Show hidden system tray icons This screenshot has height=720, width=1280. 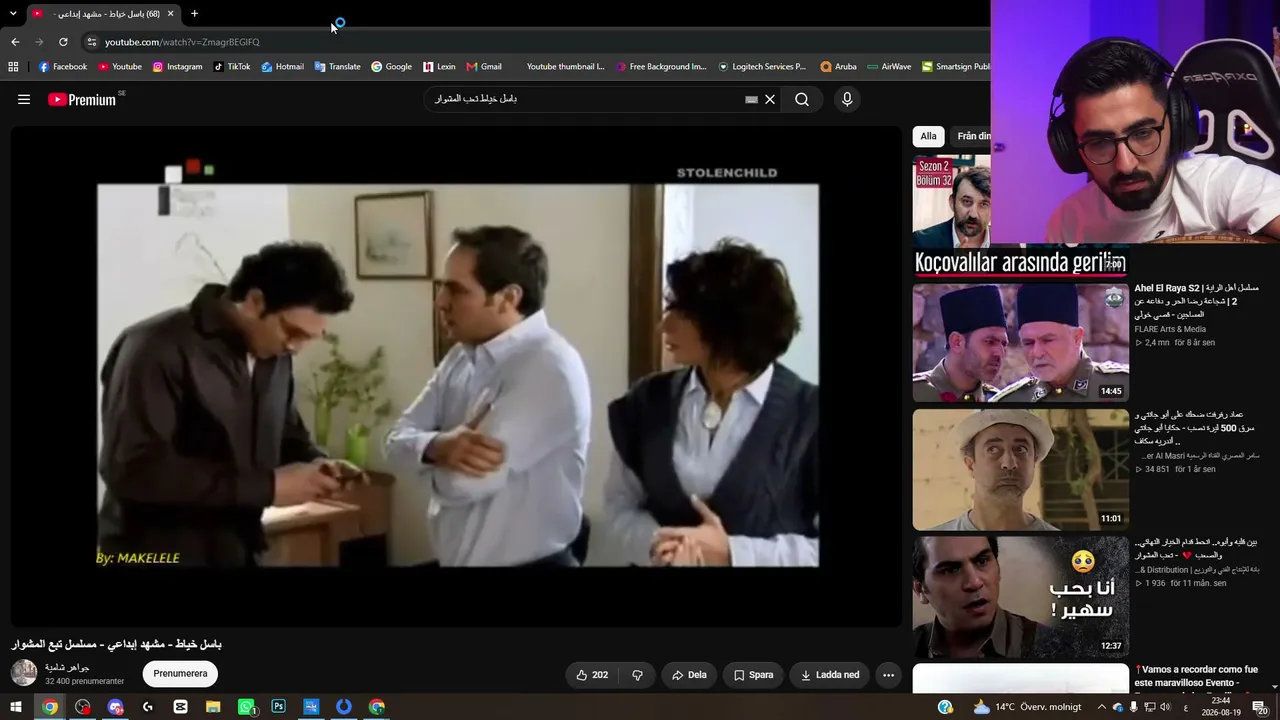click(x=1102, y=707)
